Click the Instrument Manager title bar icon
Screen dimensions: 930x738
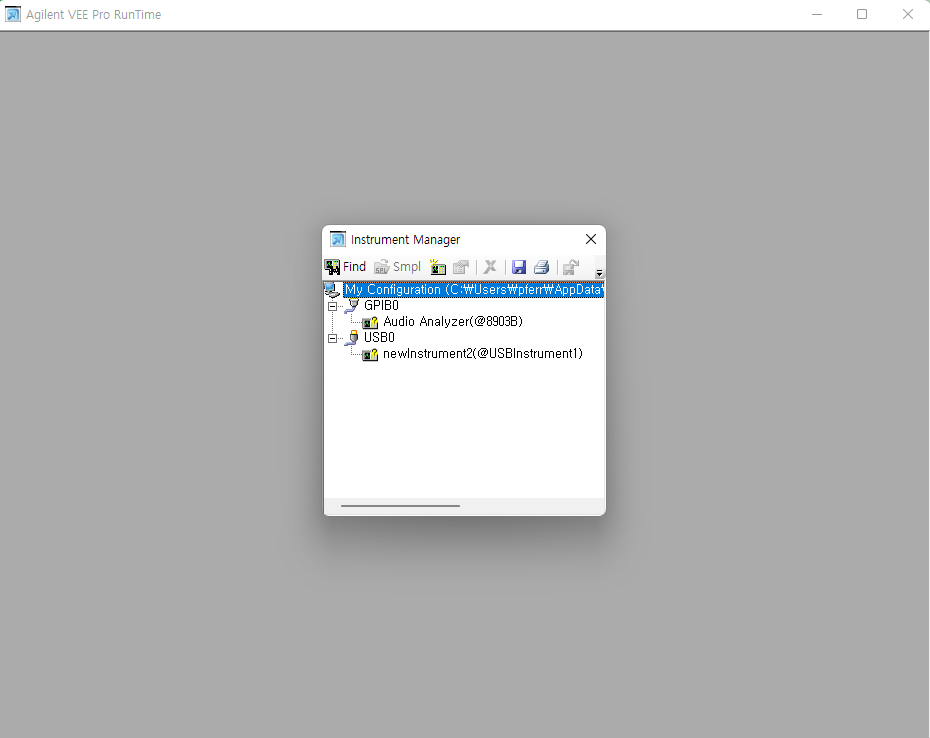point(338,240)
